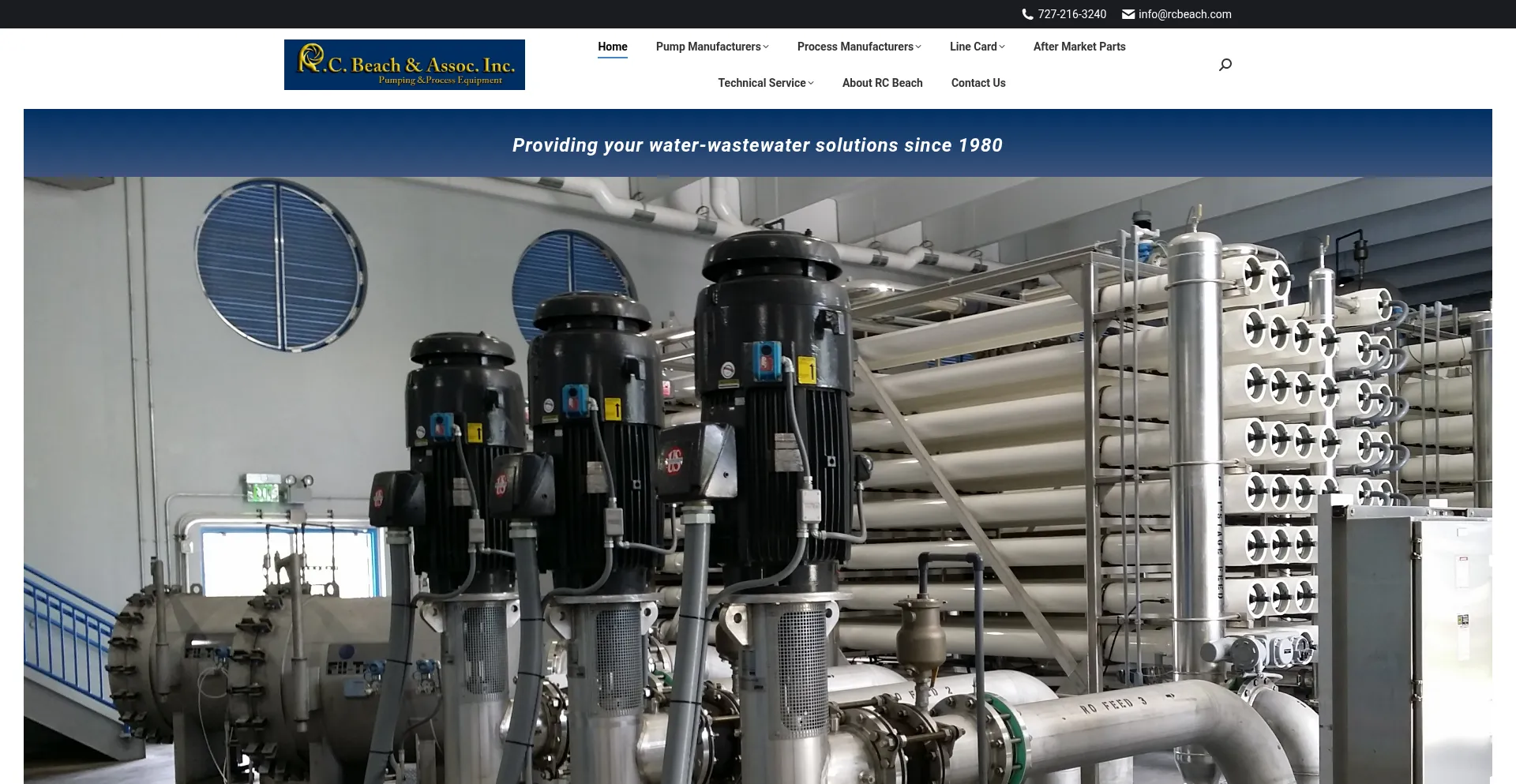This screenshot has width=1516, height=784.
Task: Navigate to the Contact Us page
Action: [978, 83]
